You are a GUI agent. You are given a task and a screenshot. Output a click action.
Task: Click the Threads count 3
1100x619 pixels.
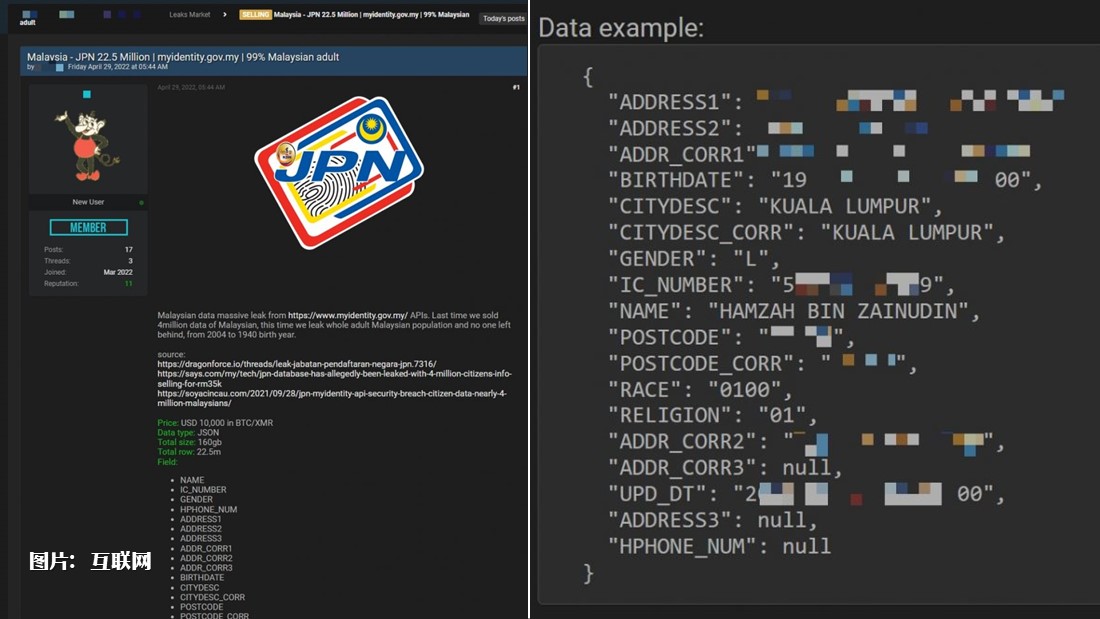click(130, 261)
